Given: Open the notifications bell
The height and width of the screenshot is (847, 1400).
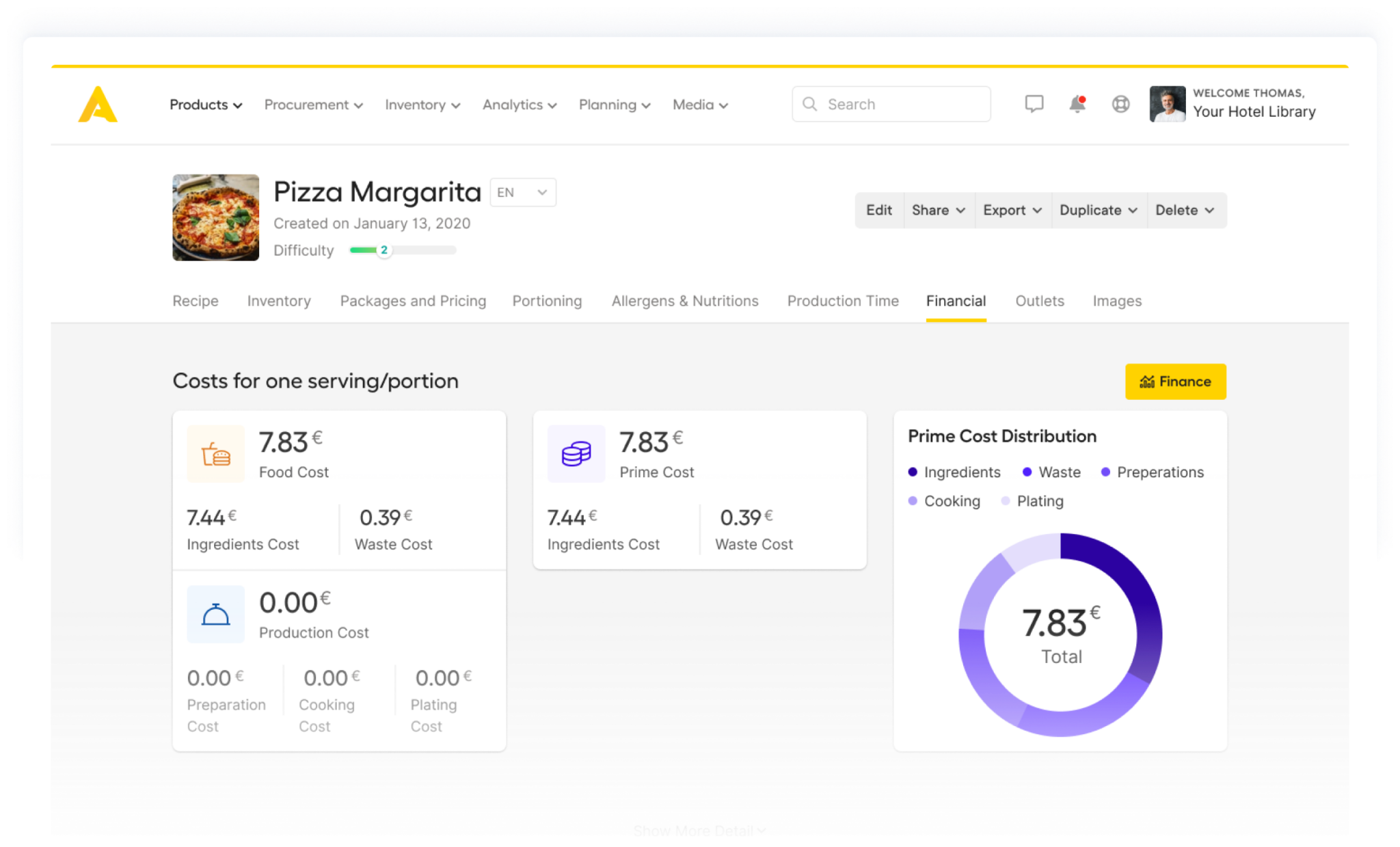Looking at the screenshot, I should [1077, 104].
